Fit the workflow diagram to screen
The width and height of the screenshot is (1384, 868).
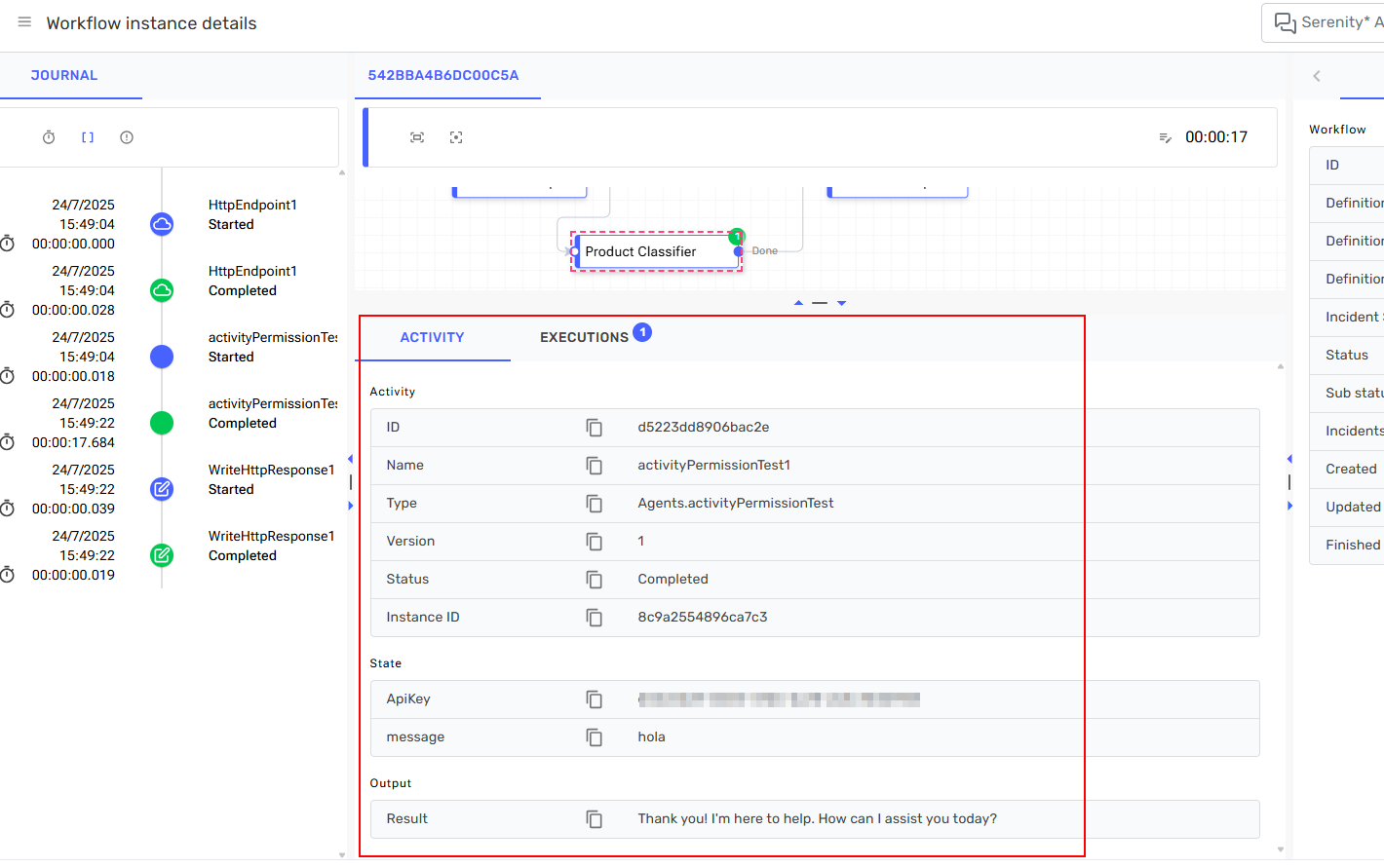417,137
